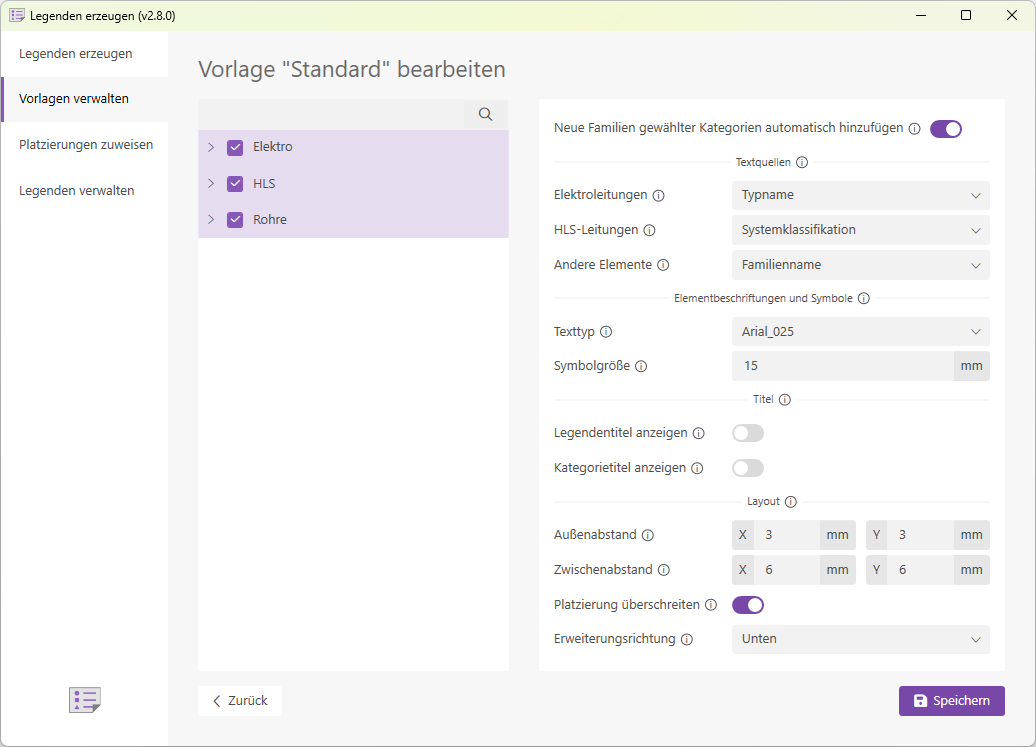Click info icon next to Elektroleitungen
1036x747 pixels.
659,196
